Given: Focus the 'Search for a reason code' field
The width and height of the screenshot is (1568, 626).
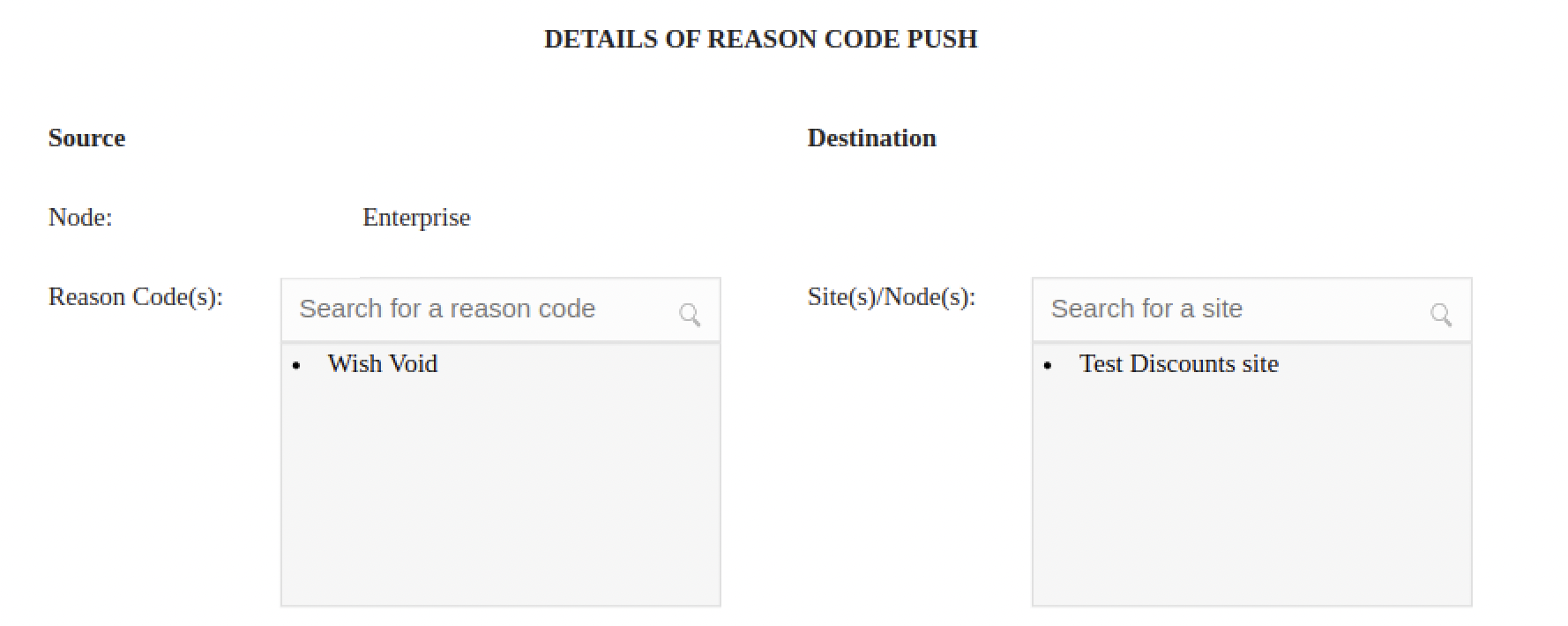Looking at the screenshot, I should coord(476,309).
